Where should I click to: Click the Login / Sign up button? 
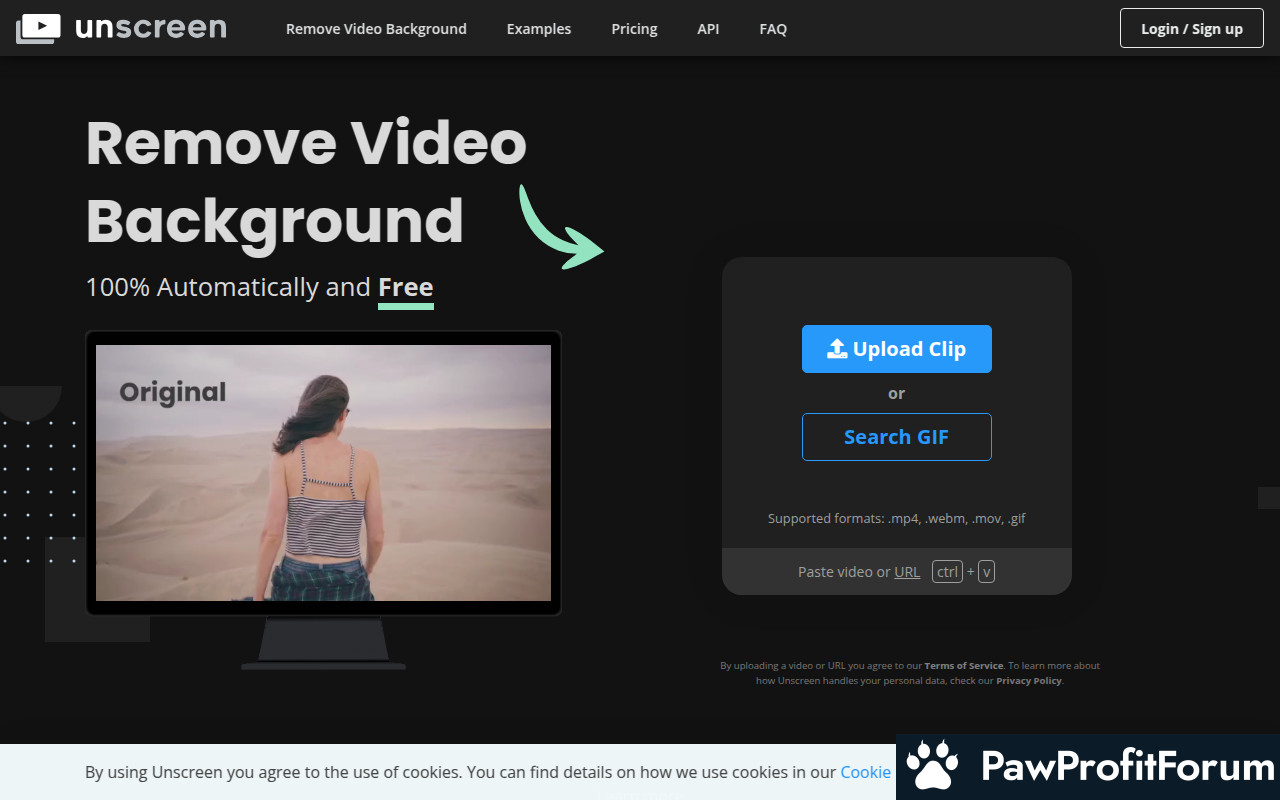1192,28
